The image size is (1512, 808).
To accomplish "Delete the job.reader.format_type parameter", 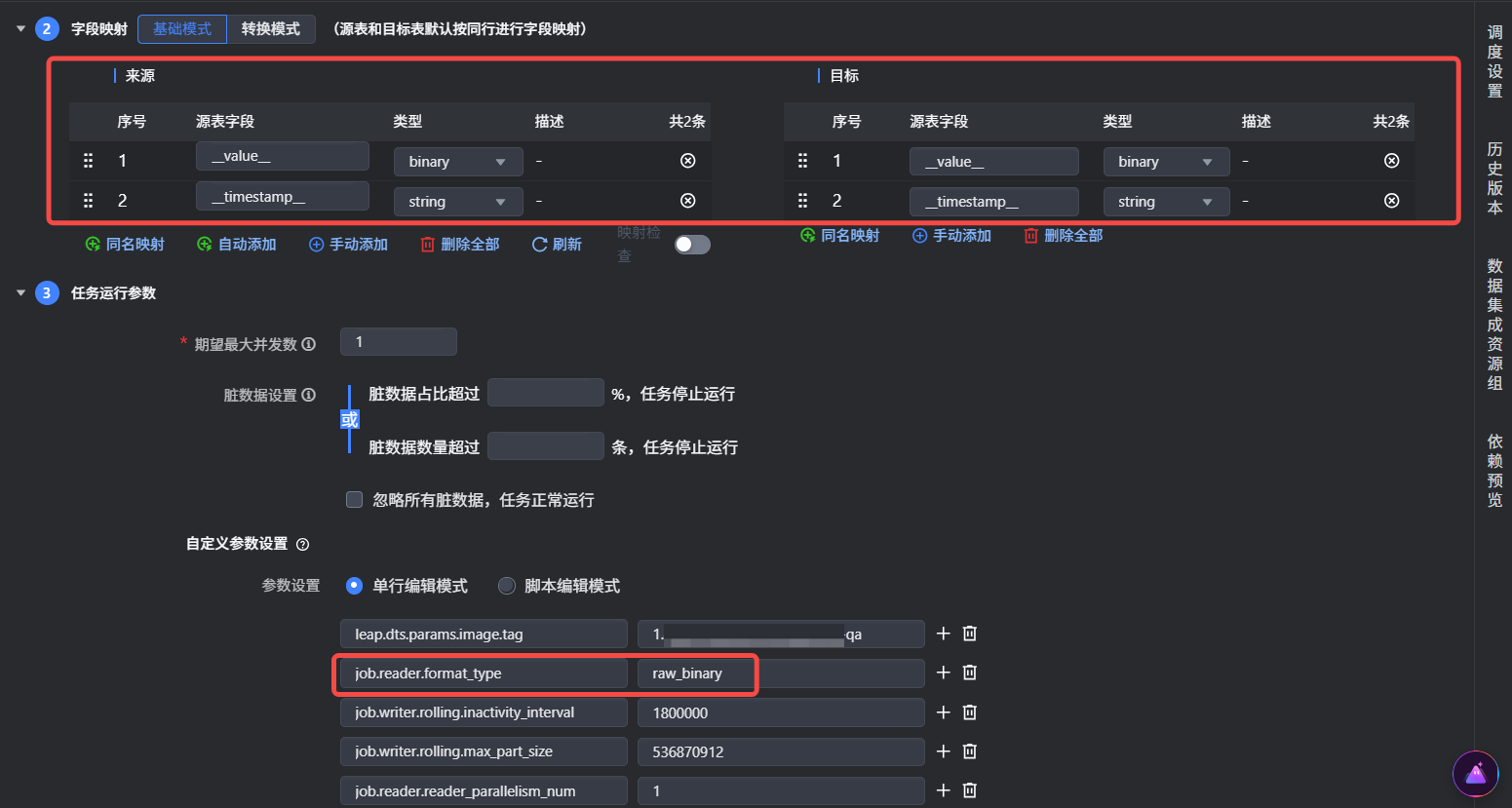I will pos(970,673).
